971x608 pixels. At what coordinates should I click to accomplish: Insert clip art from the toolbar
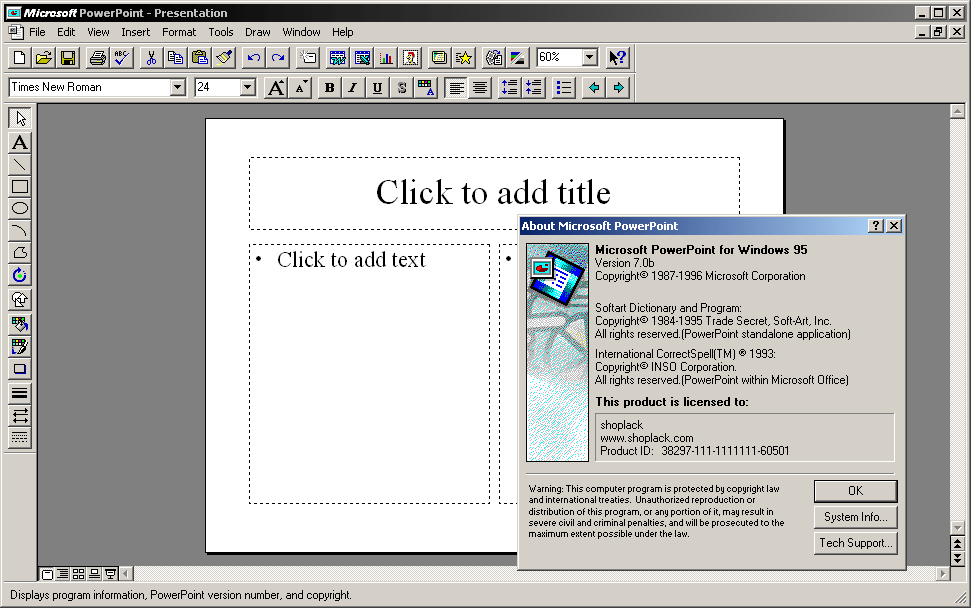[x=410, y=58]
